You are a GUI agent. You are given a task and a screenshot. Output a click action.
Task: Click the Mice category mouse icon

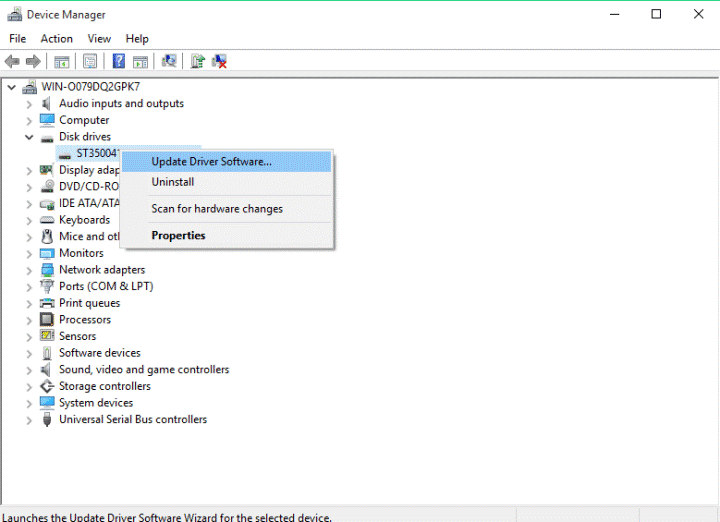click(47, 236)
